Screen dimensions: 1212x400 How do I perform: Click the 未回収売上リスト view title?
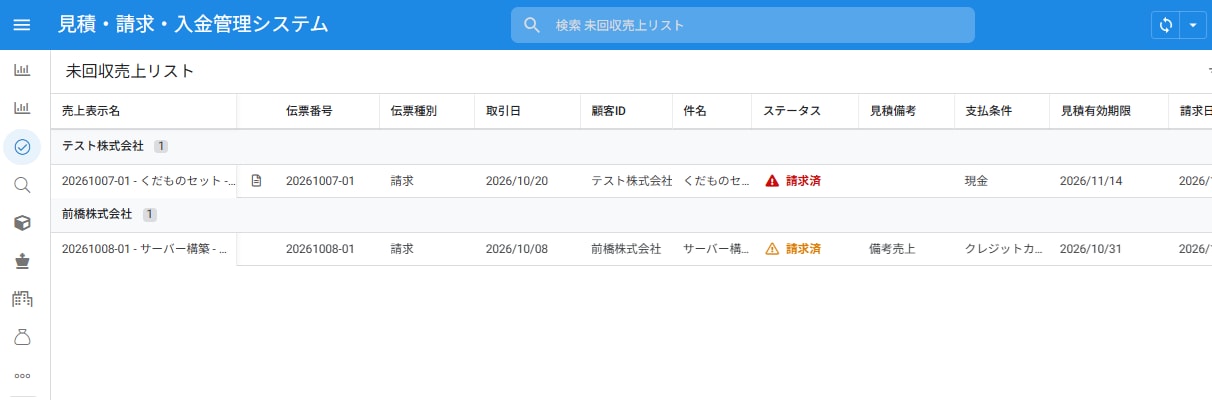(130, 71)
